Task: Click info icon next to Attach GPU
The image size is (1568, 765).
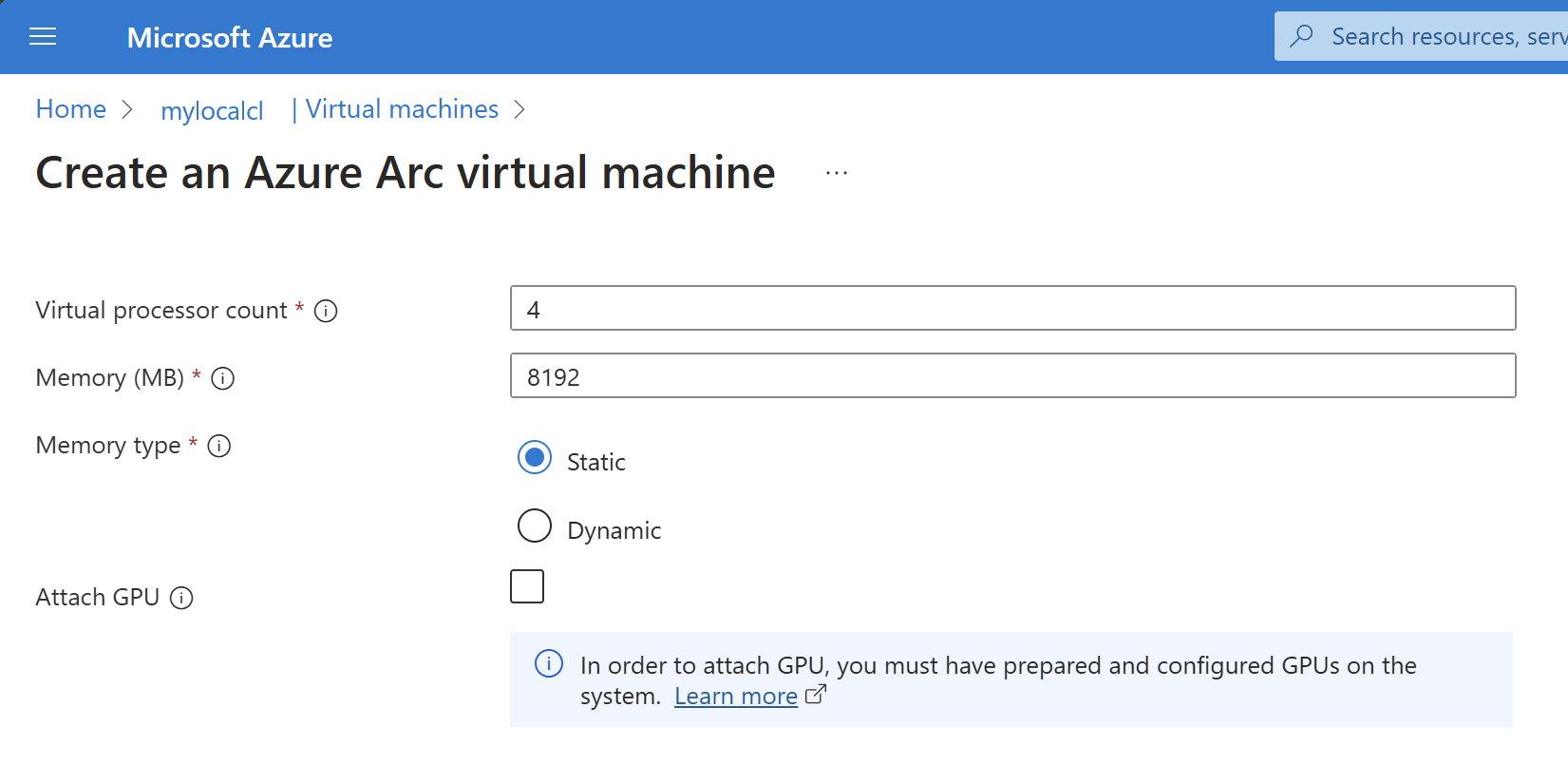Action: pyautogui.click(x=181, y=598)
